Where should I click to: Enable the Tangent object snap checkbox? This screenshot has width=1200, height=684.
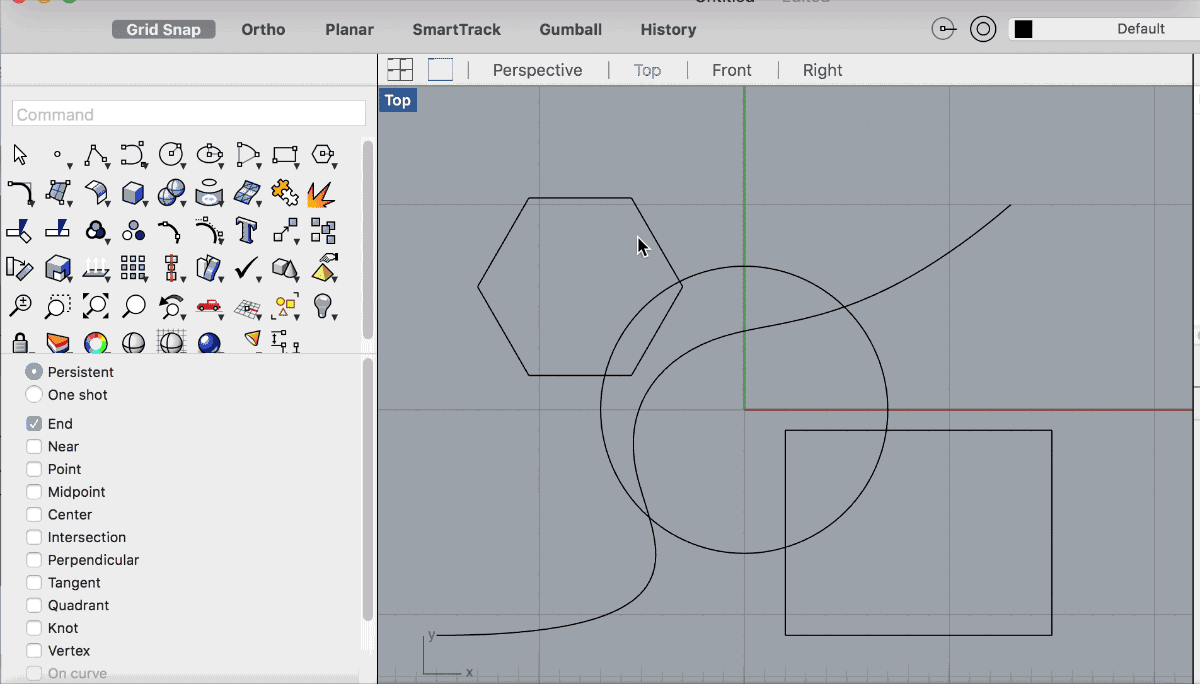tap(34, 583)
